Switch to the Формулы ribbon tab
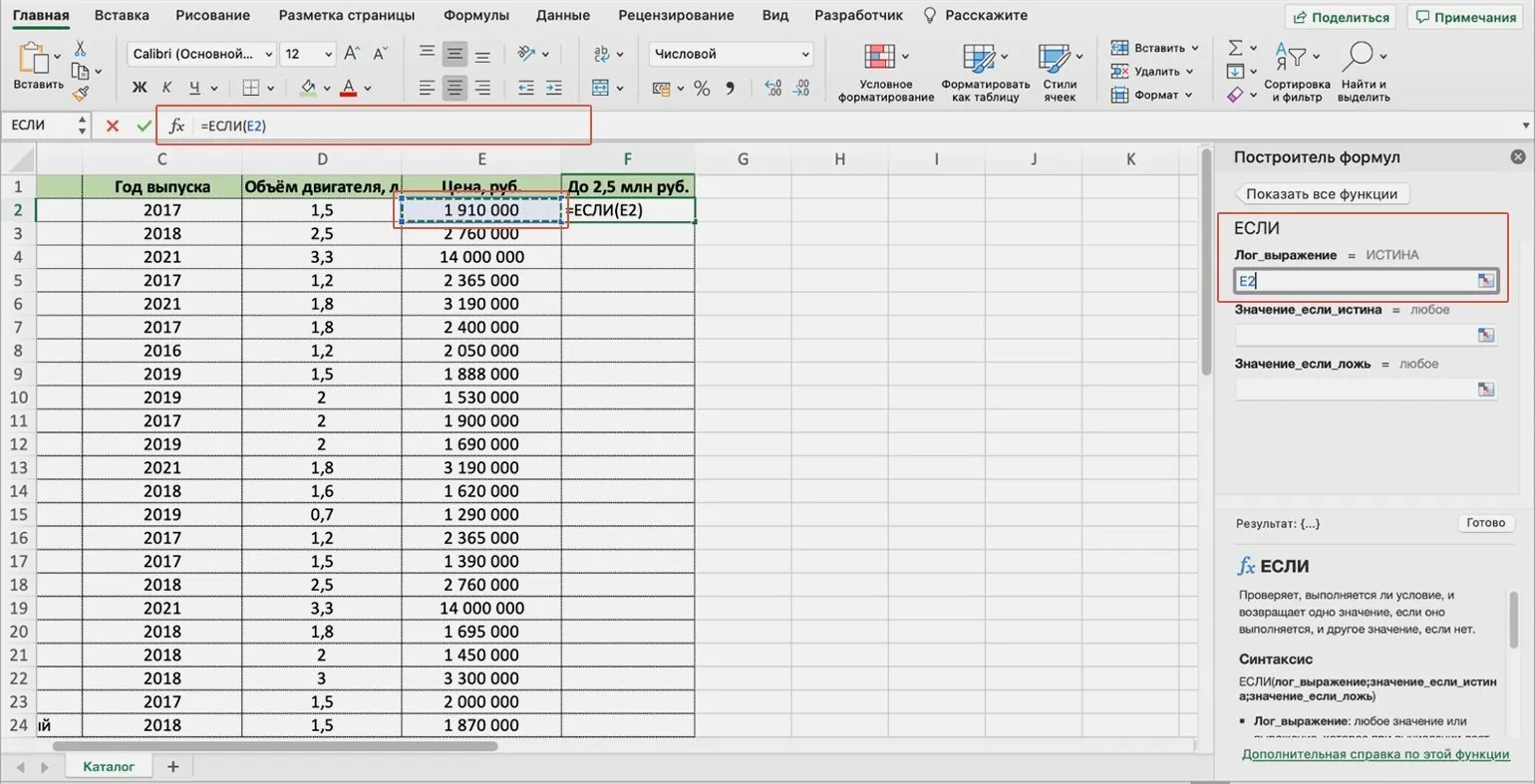Viewport: 1535px width, 784px height. click(x=475, y=15)
